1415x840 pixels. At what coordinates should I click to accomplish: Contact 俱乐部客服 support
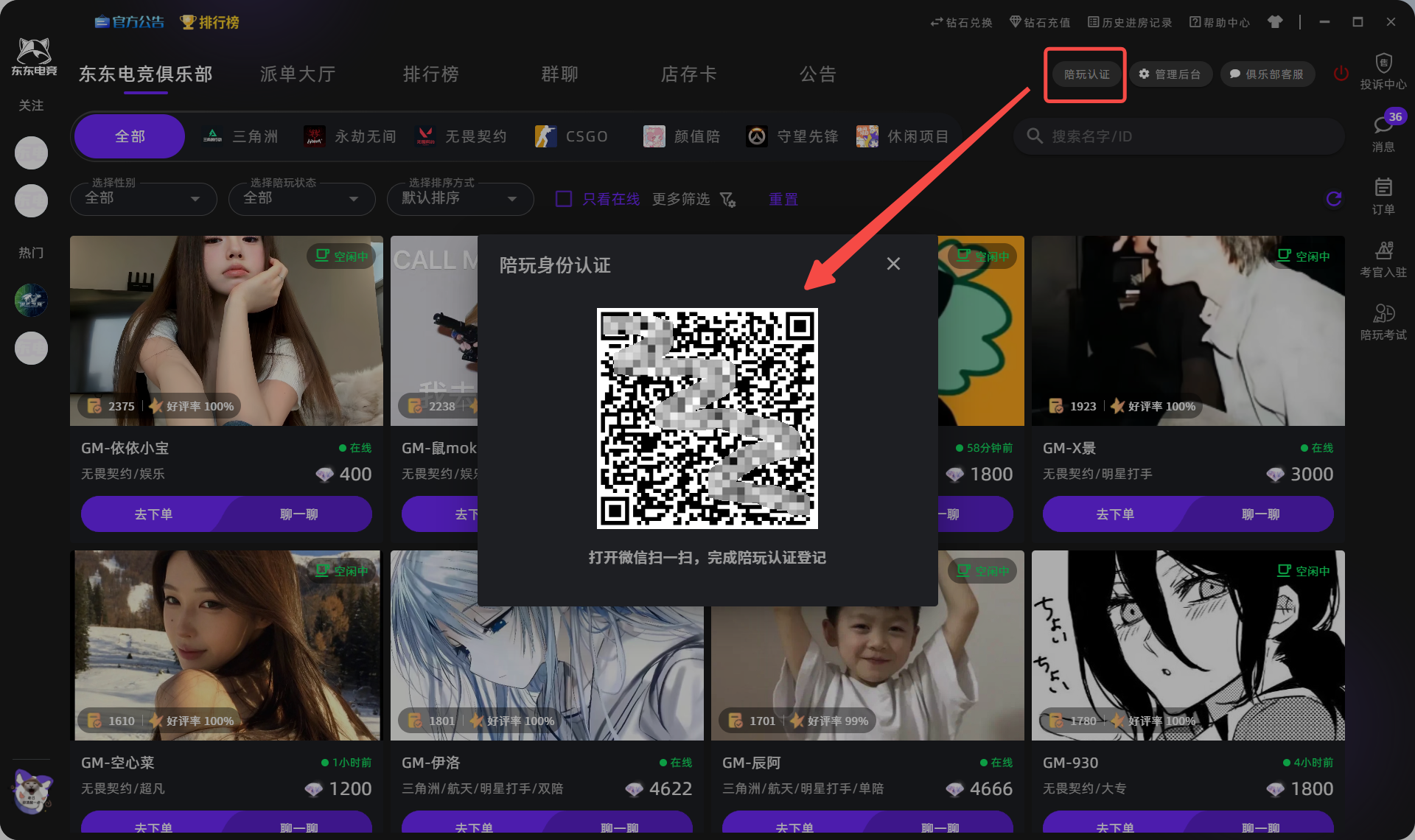point(1268,74)
